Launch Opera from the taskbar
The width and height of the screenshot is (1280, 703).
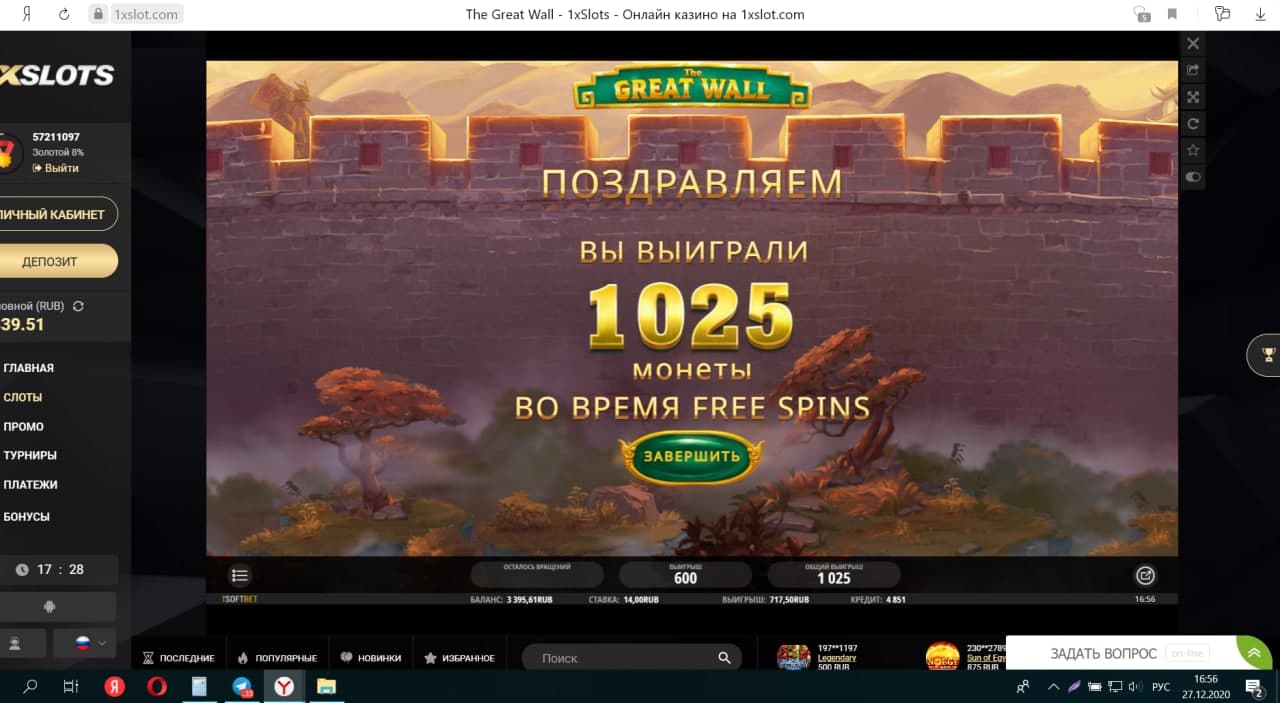tap(157, 687)
